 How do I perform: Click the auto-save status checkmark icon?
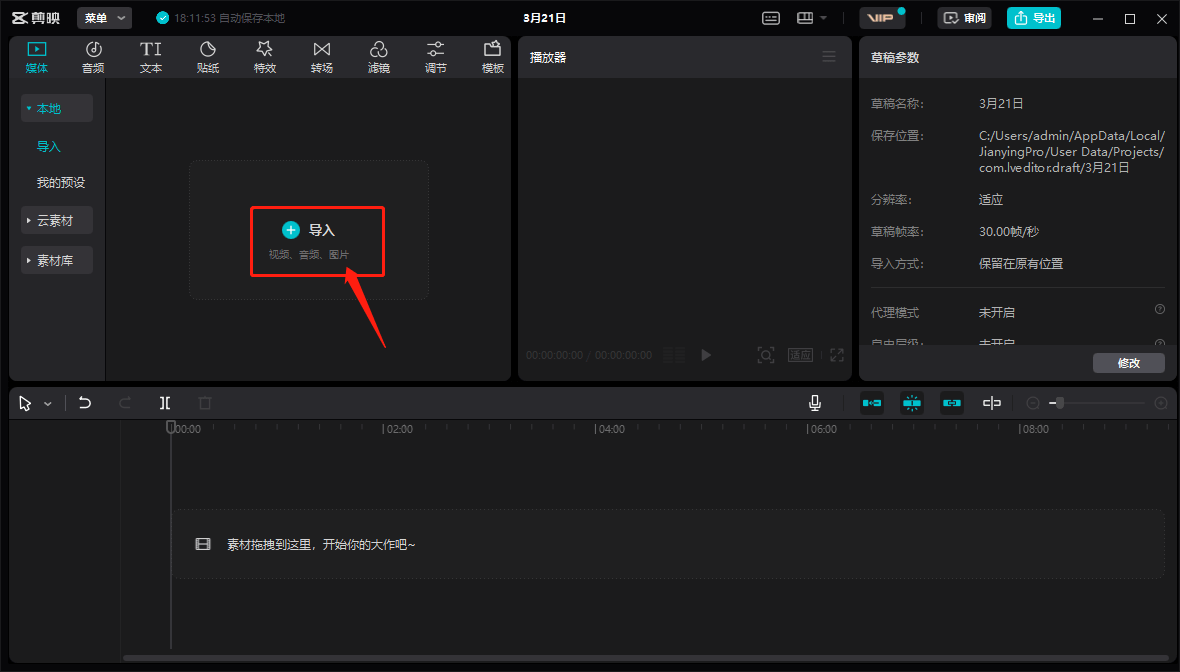pyautogui.click(x=162, y=18)
